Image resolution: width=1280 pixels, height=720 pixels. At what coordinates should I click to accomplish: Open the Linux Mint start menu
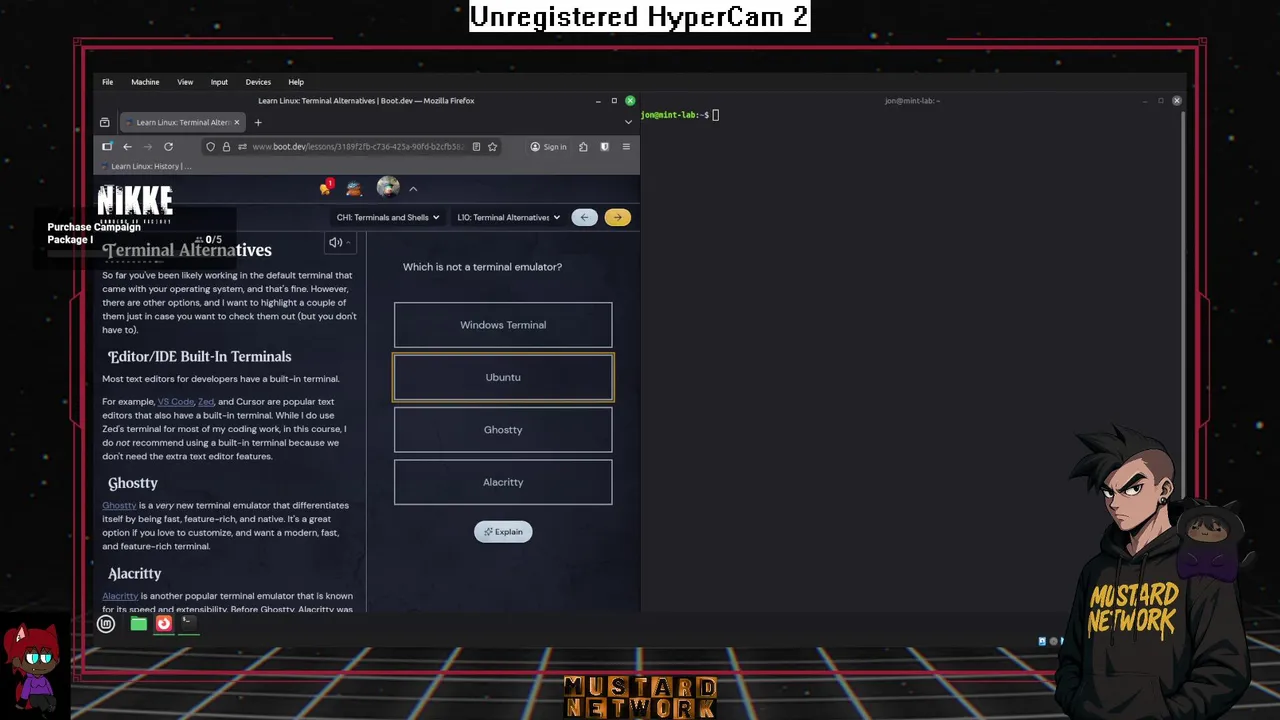click(x=106, y=624)
